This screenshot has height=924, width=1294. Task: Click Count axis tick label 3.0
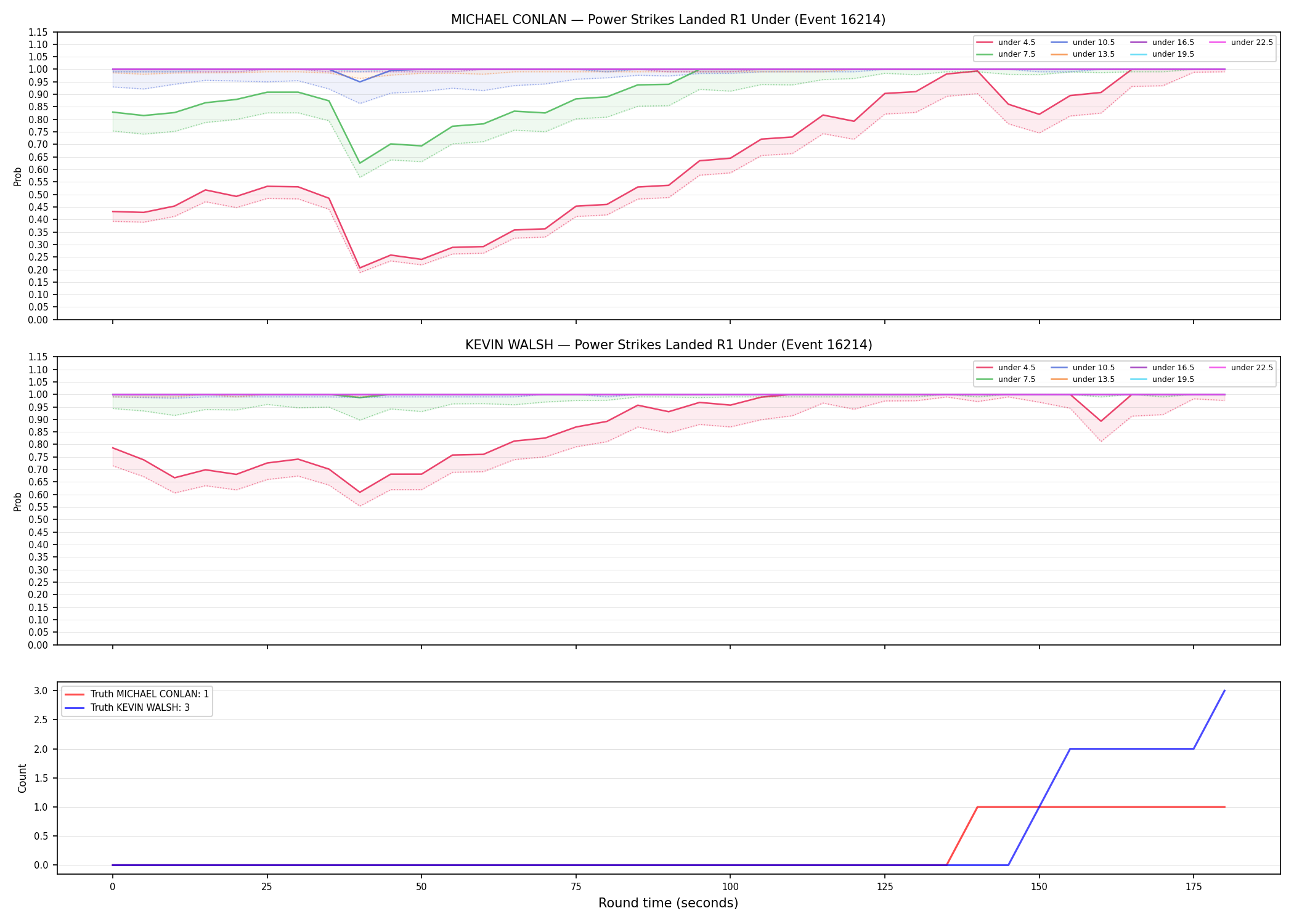(41, 691)
